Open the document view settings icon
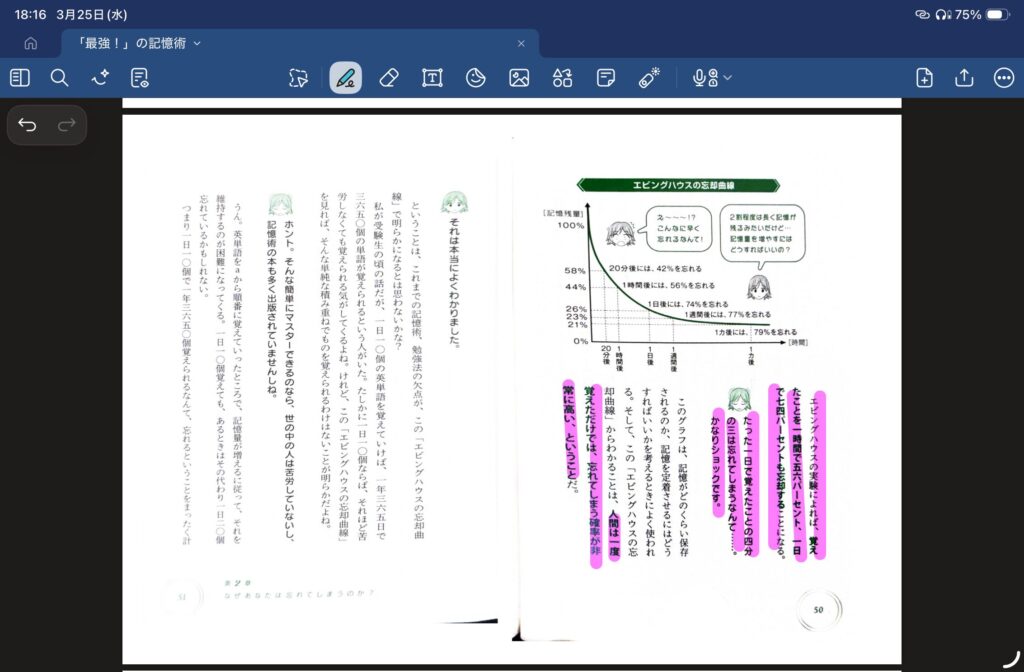1024x672 pixels. [x=139, y=78]
